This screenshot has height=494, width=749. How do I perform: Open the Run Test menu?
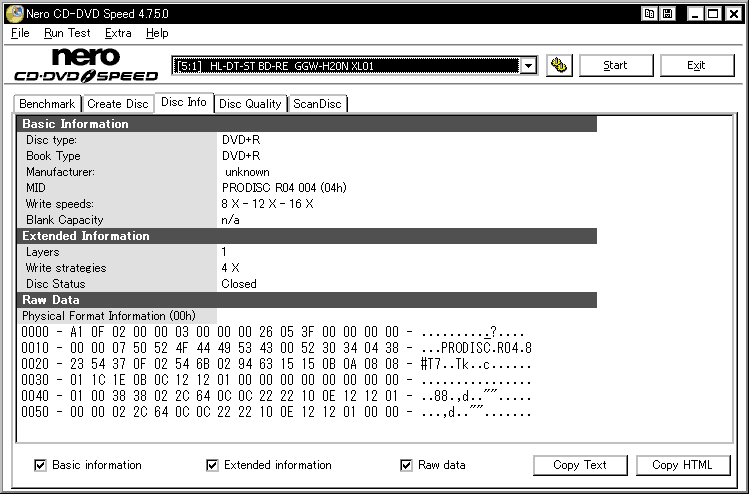point(67,33)
